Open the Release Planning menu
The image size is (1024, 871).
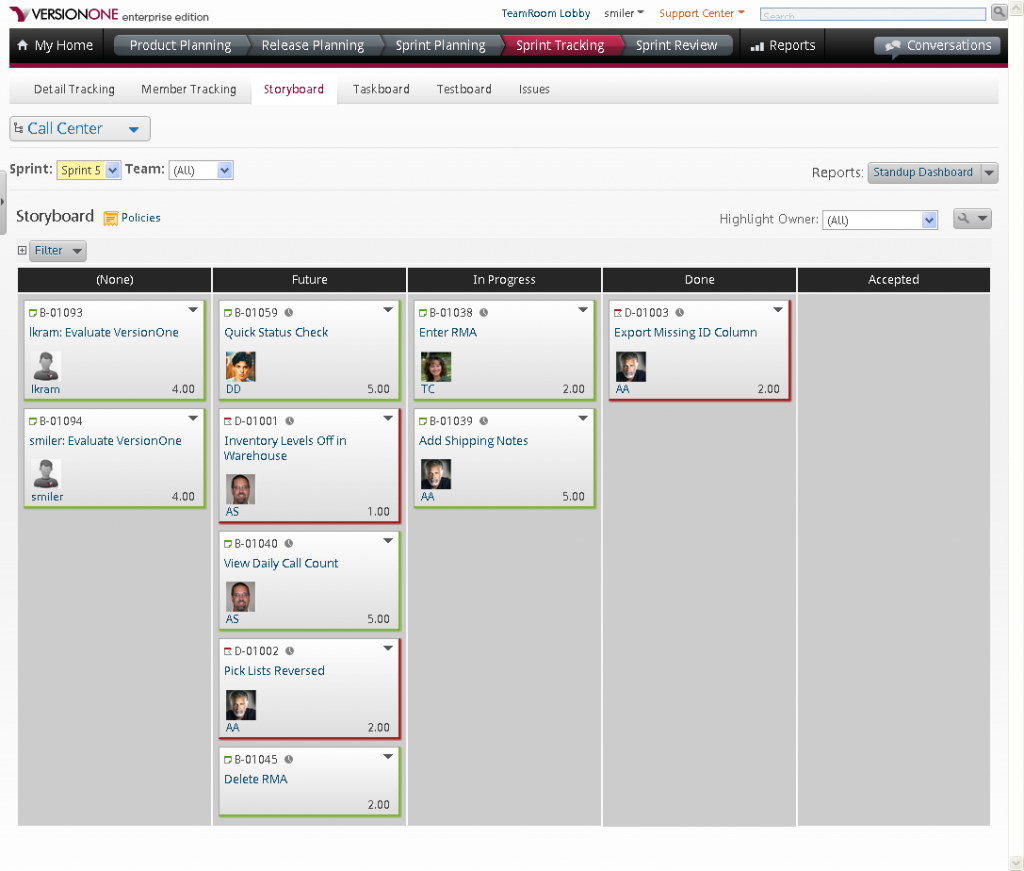pyautogui.click(x=312, y=45)
